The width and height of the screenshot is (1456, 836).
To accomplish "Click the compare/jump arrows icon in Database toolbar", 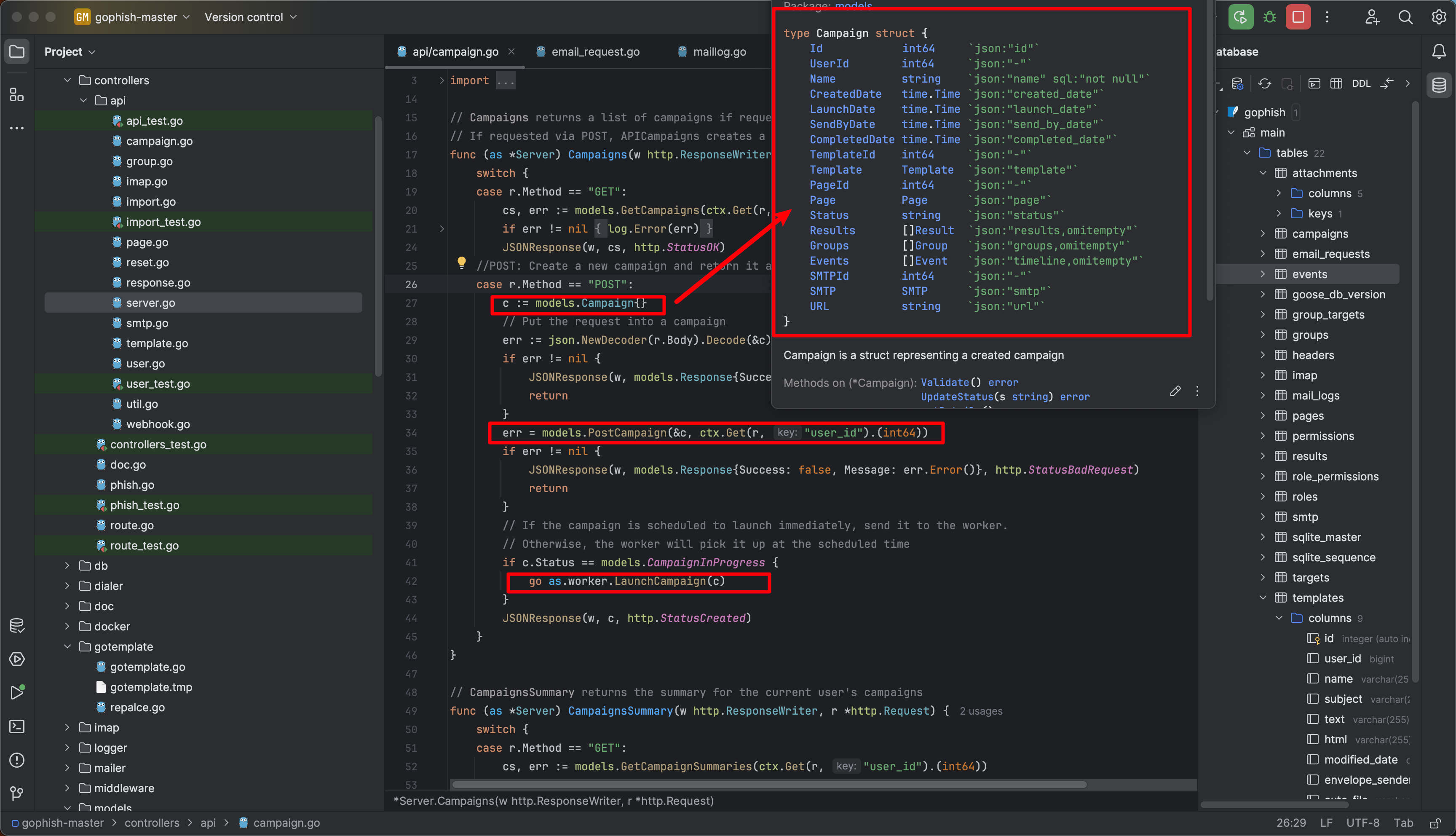I will click(1386, 84).
